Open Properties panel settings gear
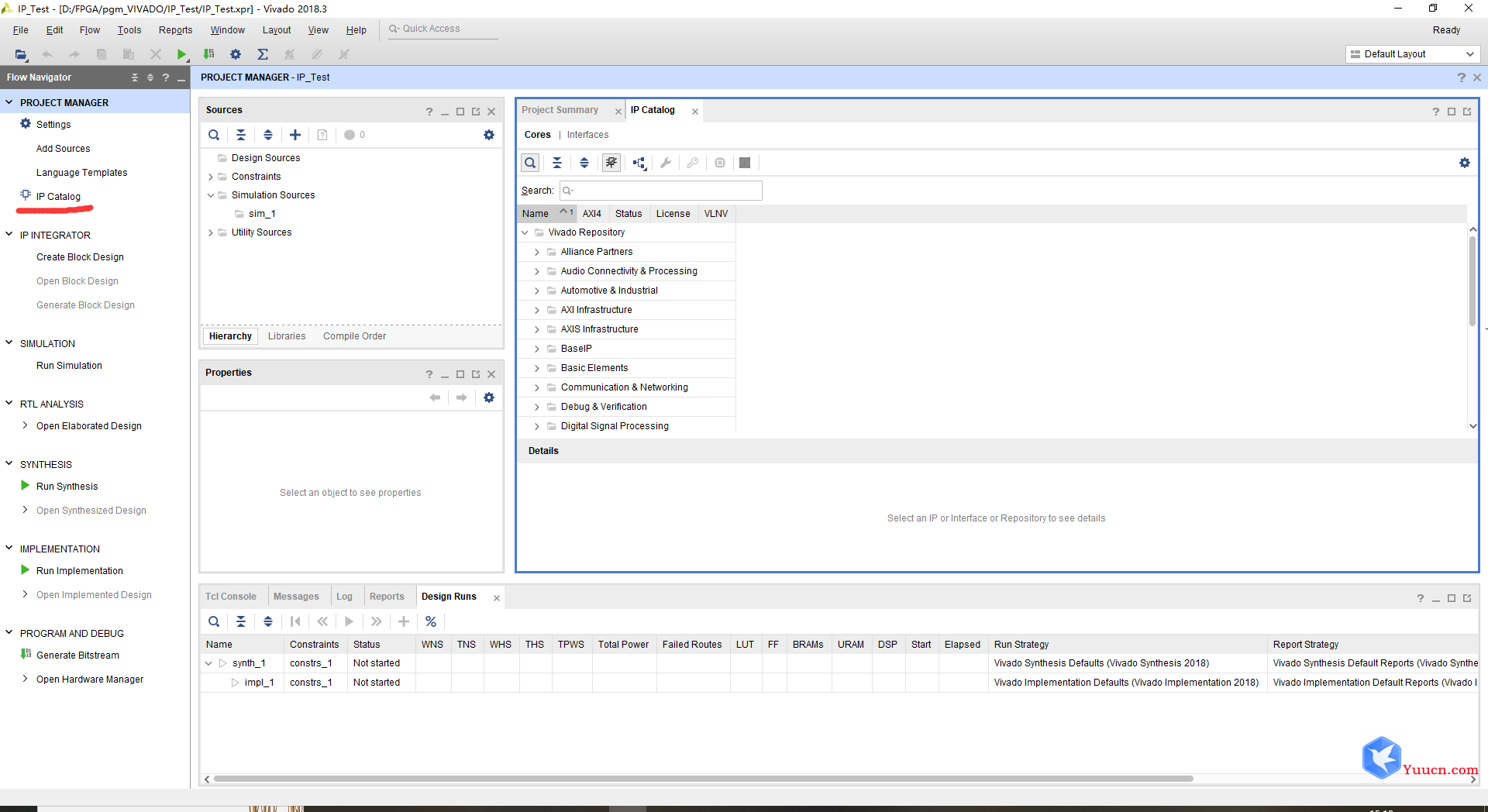This screenshot has height=812, width=1488. (489, 397)
